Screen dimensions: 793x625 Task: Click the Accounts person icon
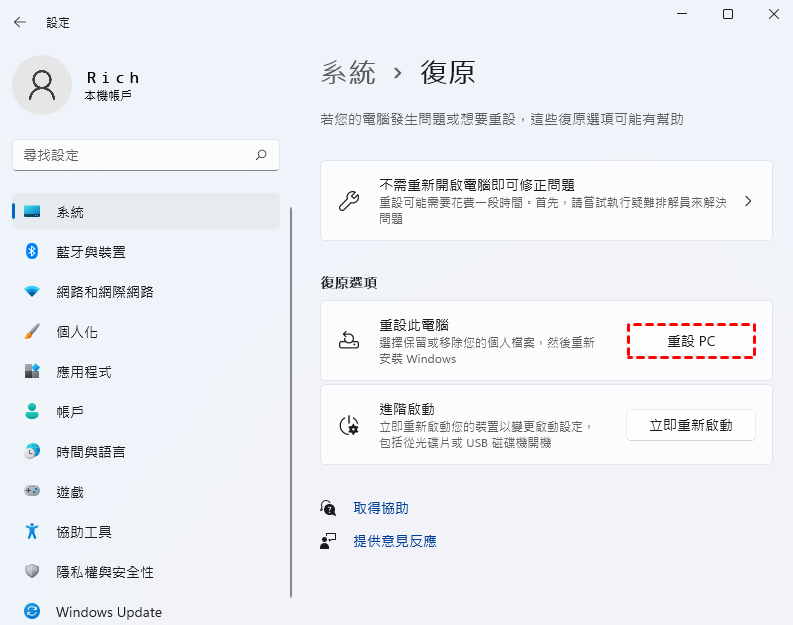(x=32, y=412)
